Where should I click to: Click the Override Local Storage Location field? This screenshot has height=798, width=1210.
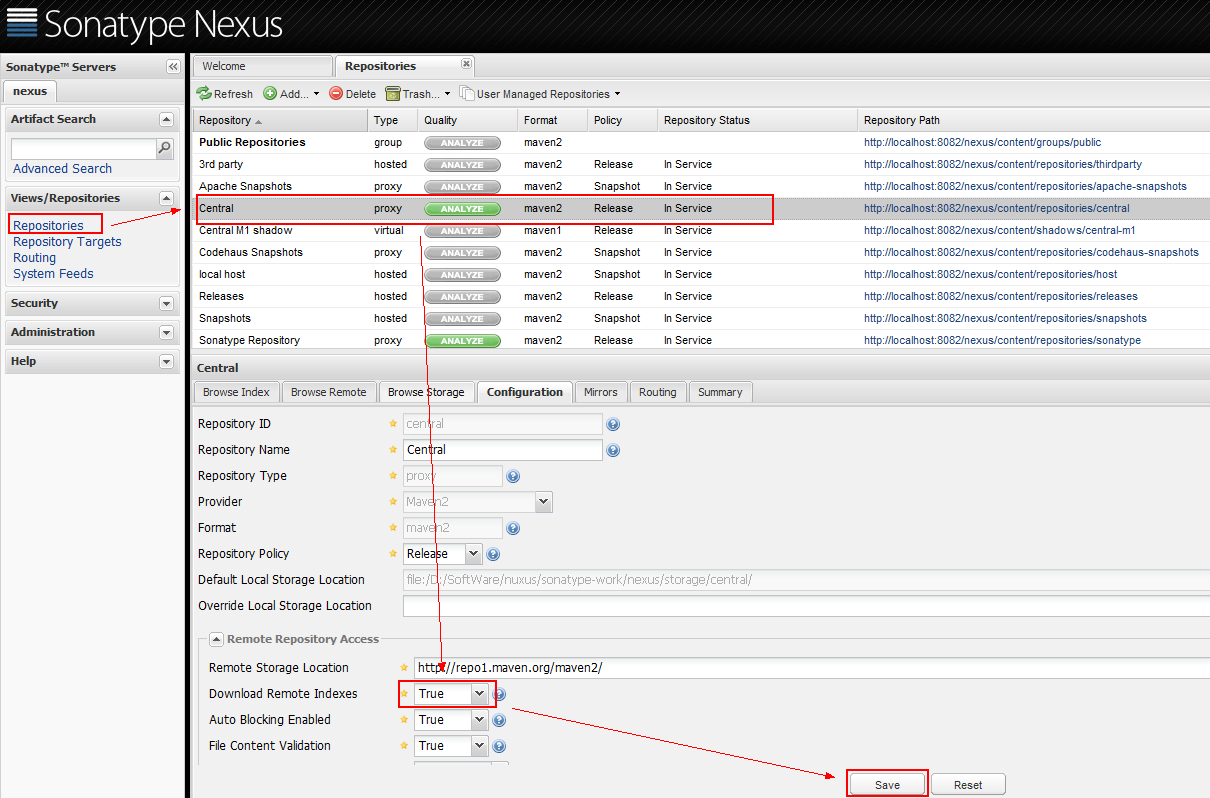click(x=806, y=606)
